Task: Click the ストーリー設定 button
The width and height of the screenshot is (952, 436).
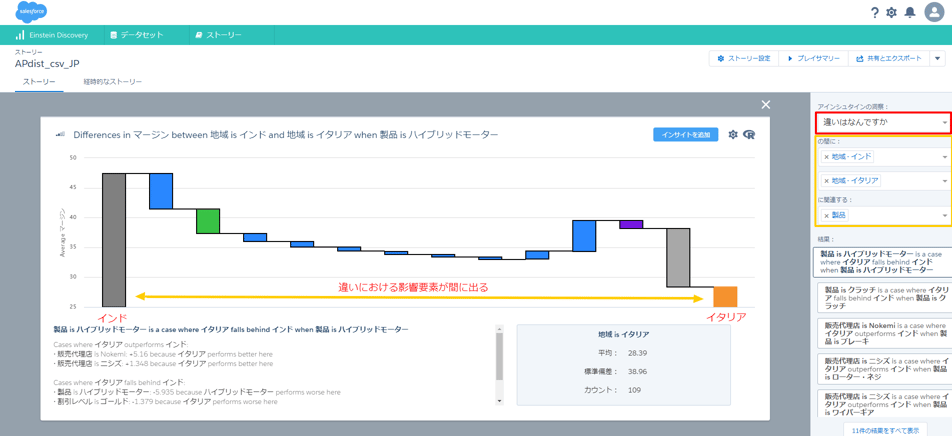Action: click(744, 59)
